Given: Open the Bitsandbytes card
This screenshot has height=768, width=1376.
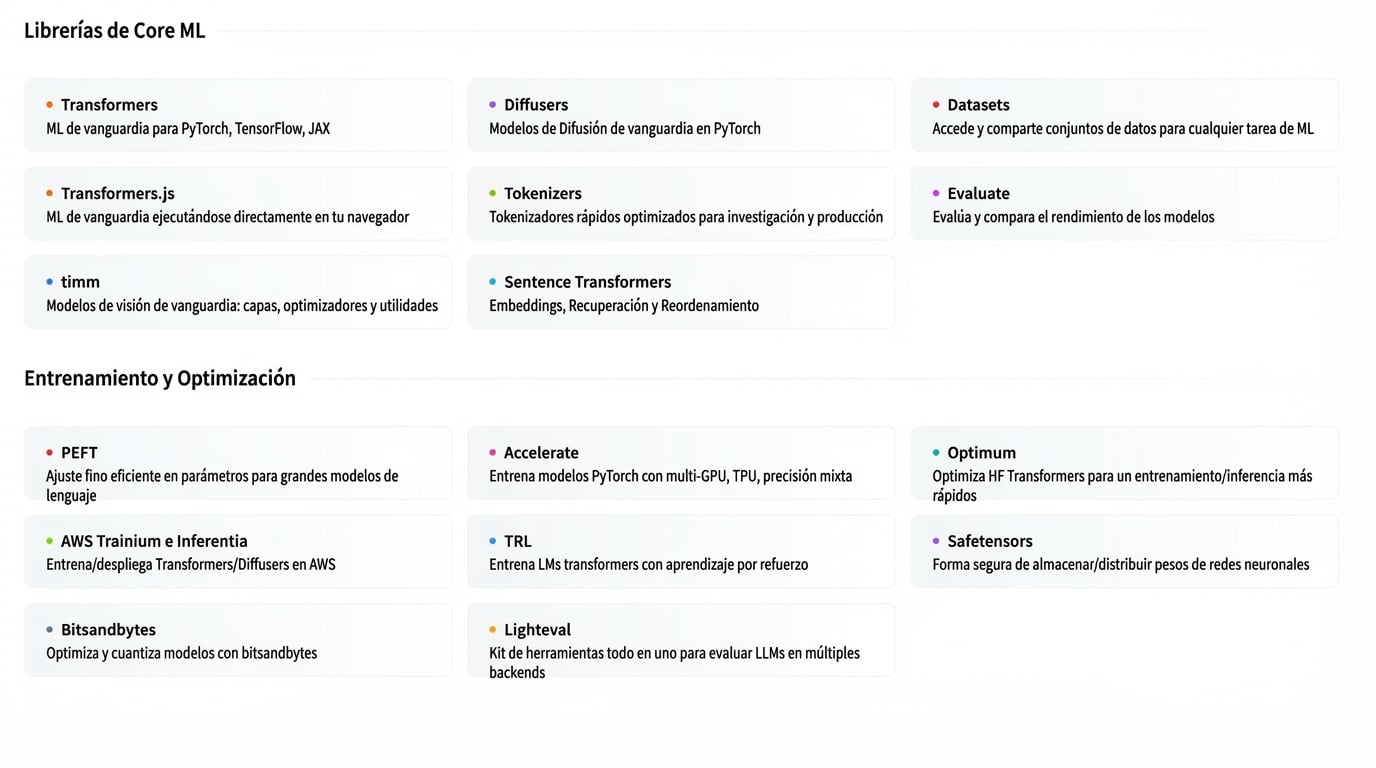Looking at the screenshot, I should tap(238, 641).
